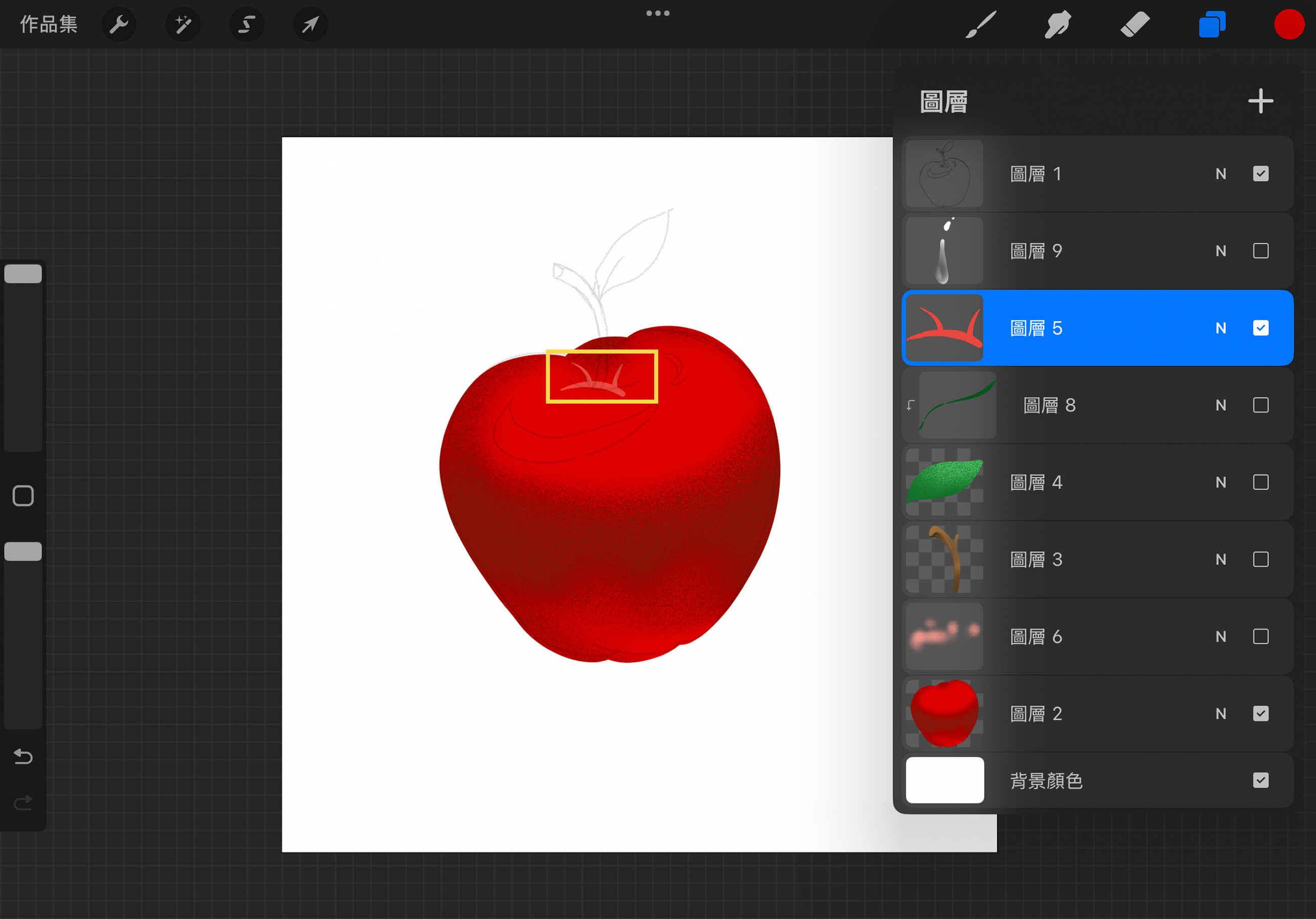
Task: Close the Layers panel icon
Action: pyautogui.click(x=1212, y=25)
